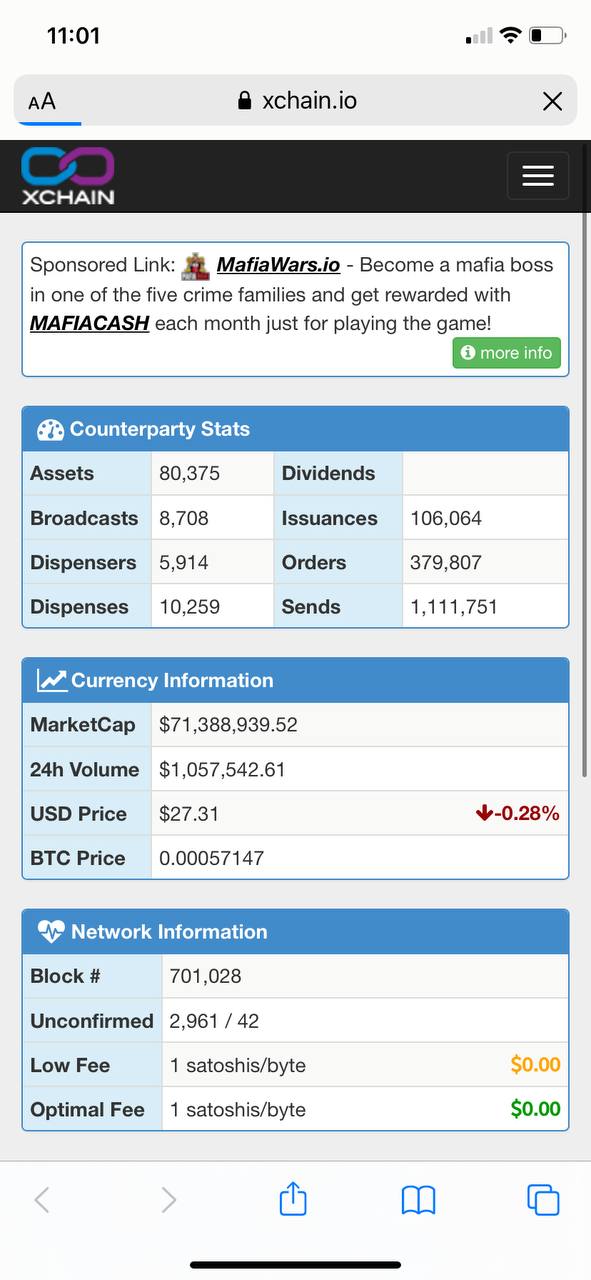Open the MAFIACASH asset link
This screenshot has height=1280, width=591.
click(90, 323)
